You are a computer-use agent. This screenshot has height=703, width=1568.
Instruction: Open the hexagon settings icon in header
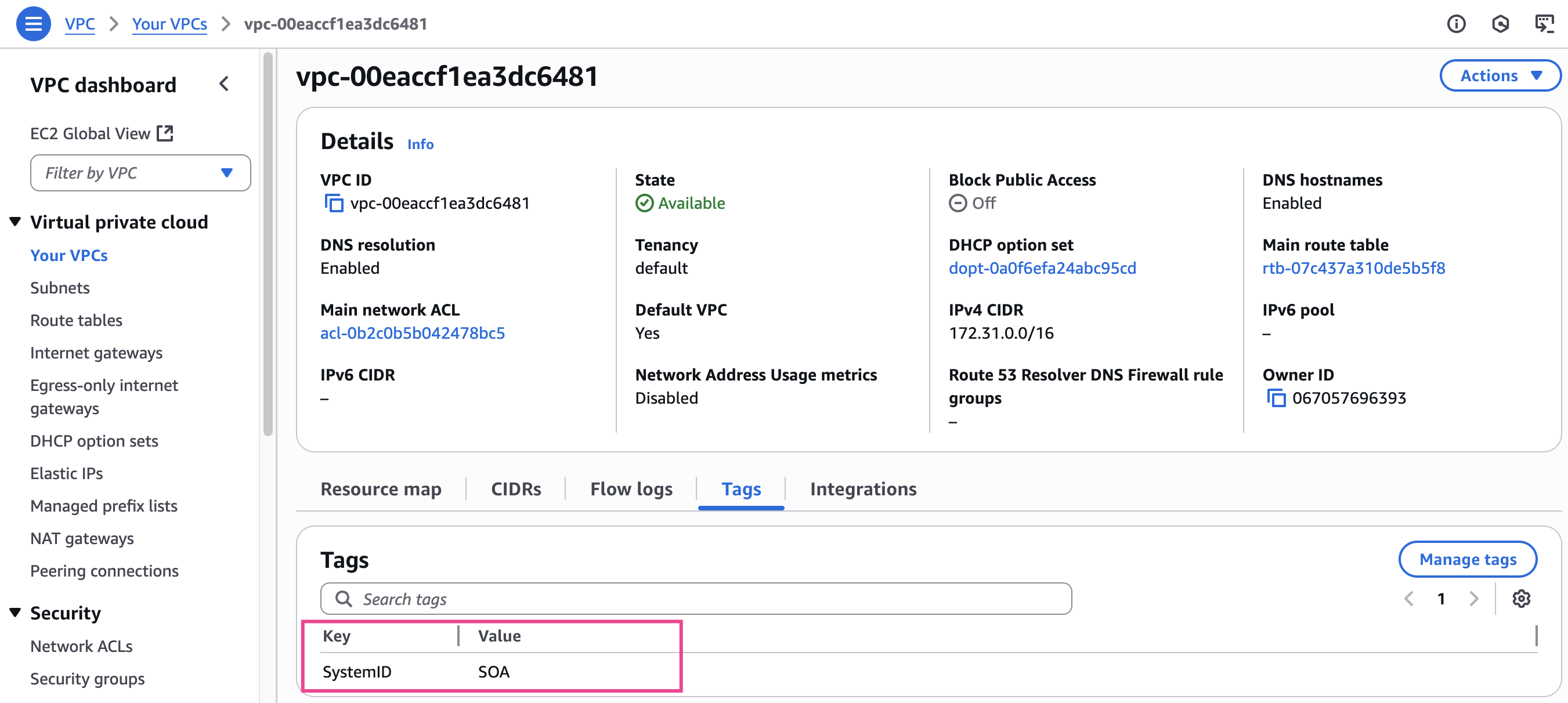tap(1500, 24)
